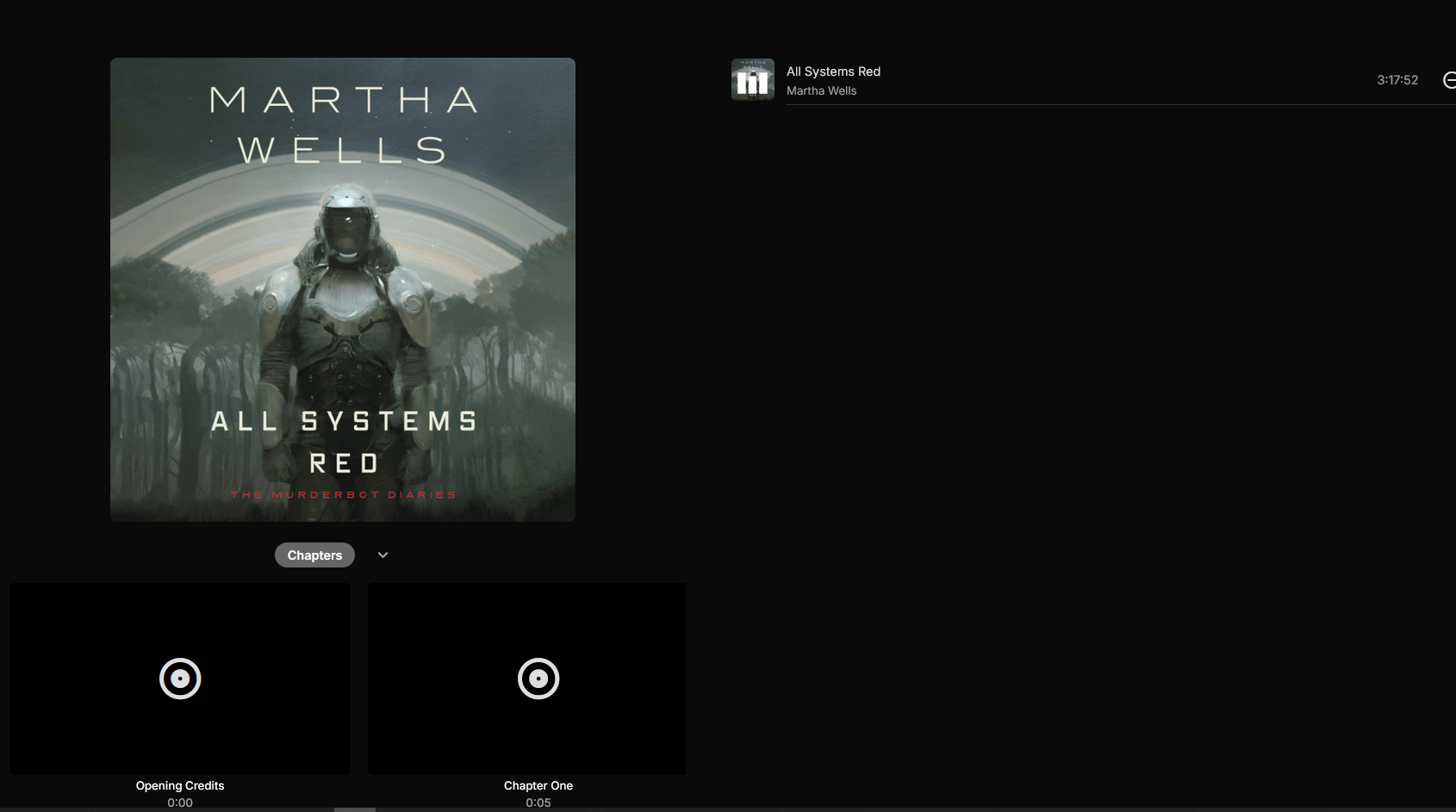Play the Chapter One thumbnail

pyautogui.click(x=527, y=679)
